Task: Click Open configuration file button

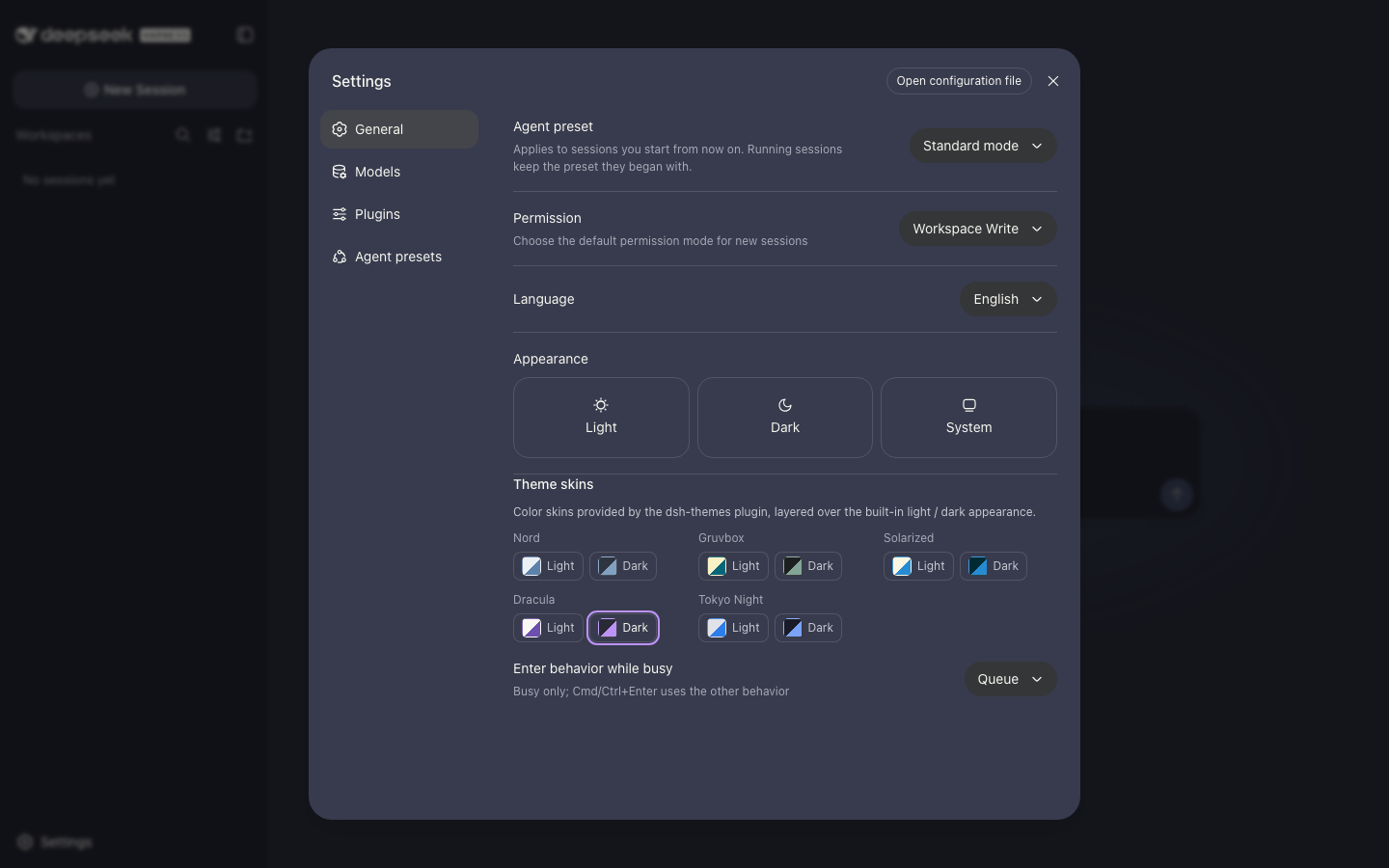Action: click(959, 81)
